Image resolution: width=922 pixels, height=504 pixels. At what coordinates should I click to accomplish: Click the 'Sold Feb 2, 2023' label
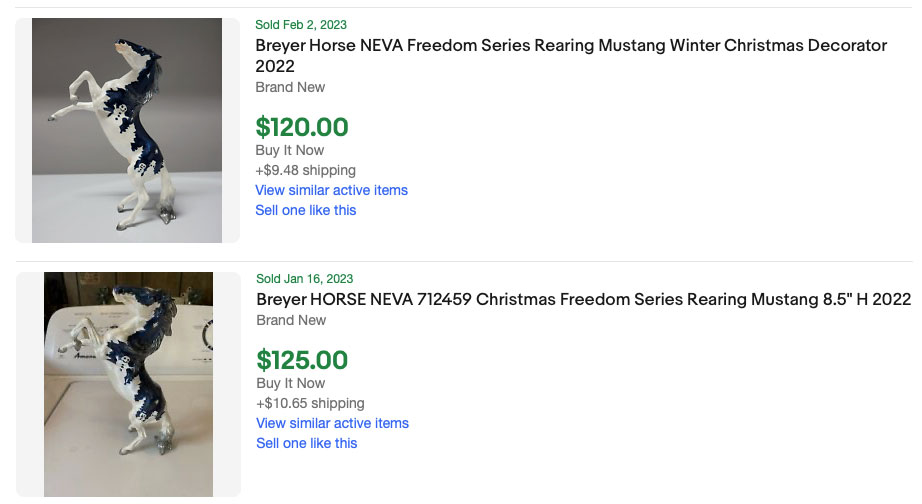[301, 25]
